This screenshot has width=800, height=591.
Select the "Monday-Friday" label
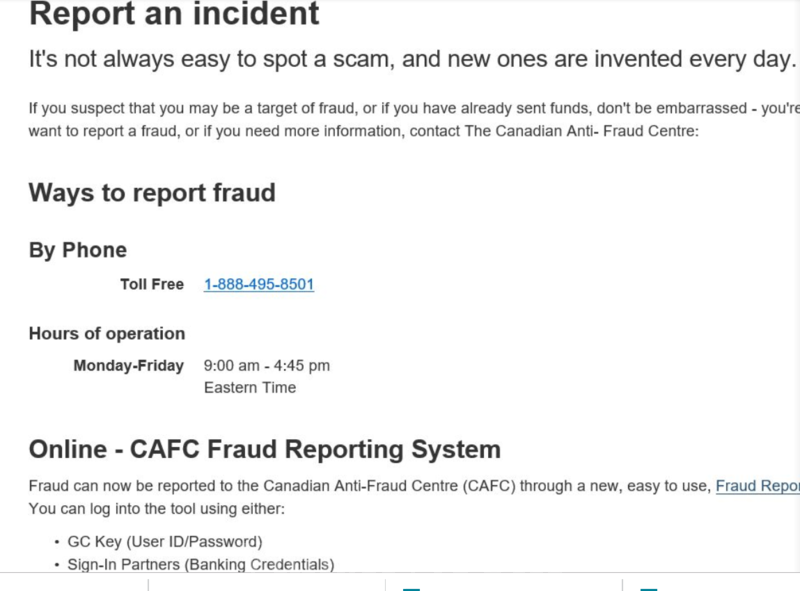click(x=129, y=366)
